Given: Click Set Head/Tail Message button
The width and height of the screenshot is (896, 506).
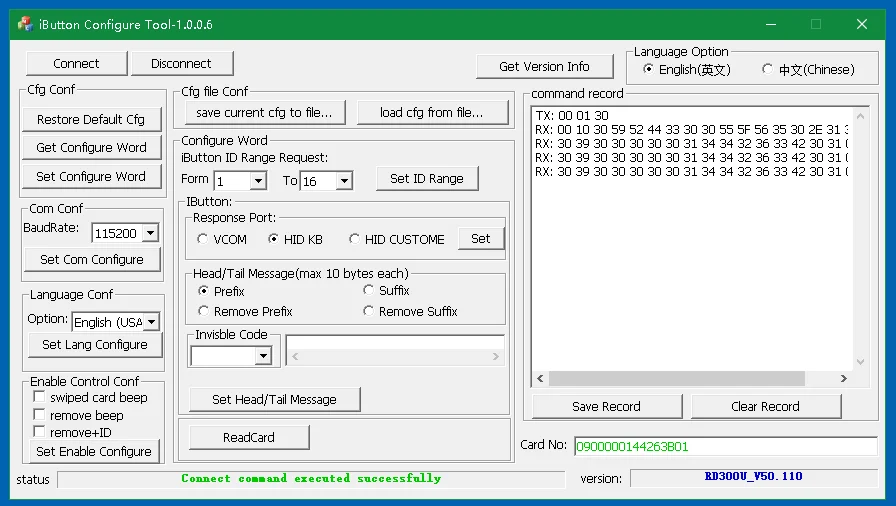Looking at the screenshot, I should coord(274,399).
